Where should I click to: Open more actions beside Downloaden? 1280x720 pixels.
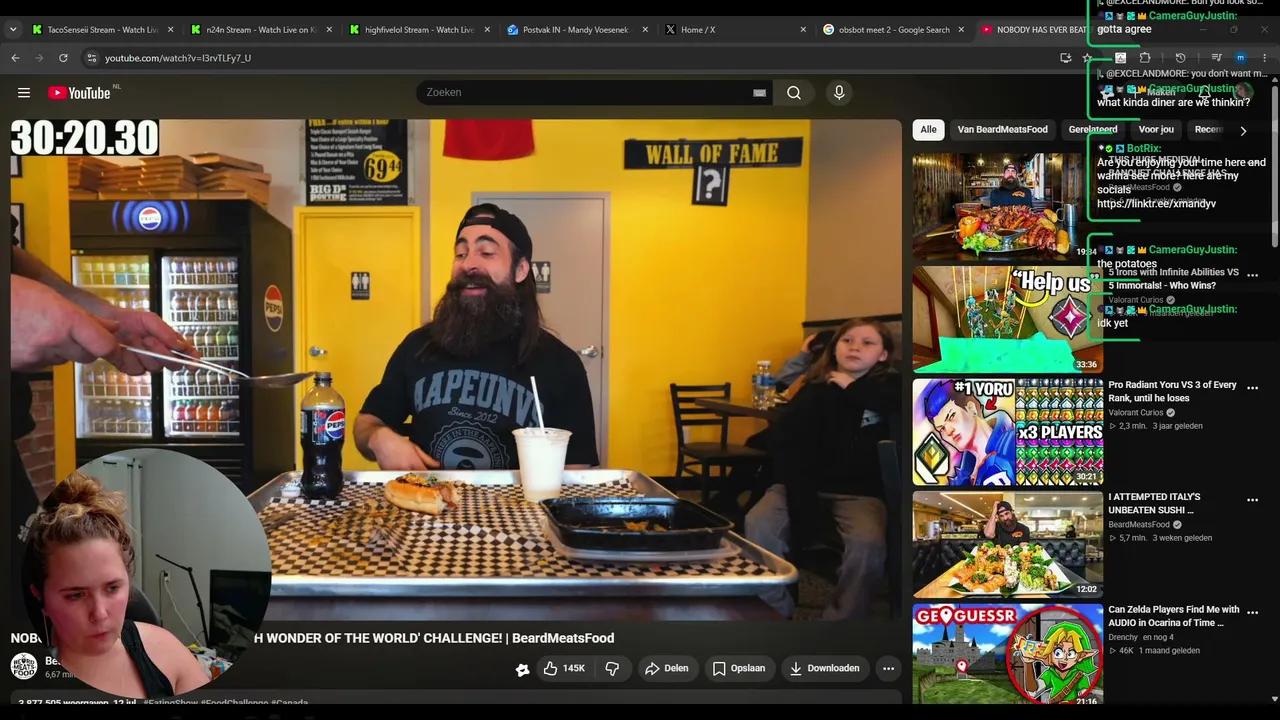tap(888, 668)
